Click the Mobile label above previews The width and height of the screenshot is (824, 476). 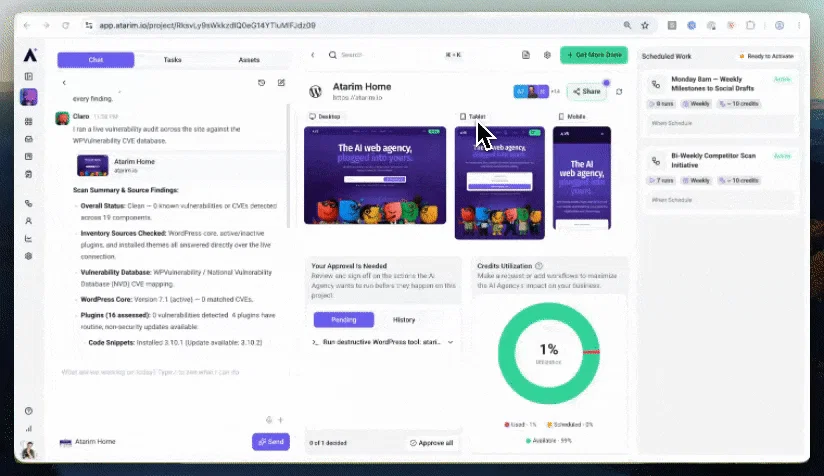point(572,117)
